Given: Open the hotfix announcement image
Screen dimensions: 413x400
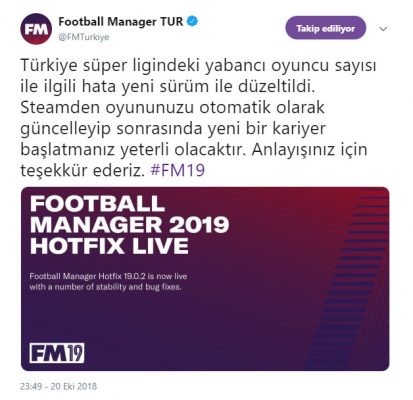Looking at the screenshot, I should 205,279.
